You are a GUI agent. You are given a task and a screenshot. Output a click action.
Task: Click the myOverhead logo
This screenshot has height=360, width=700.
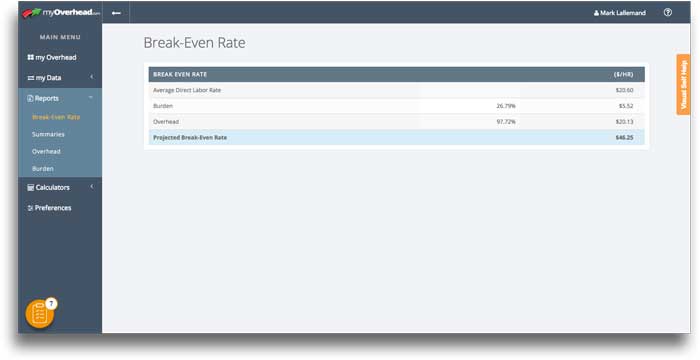point(61,13)
